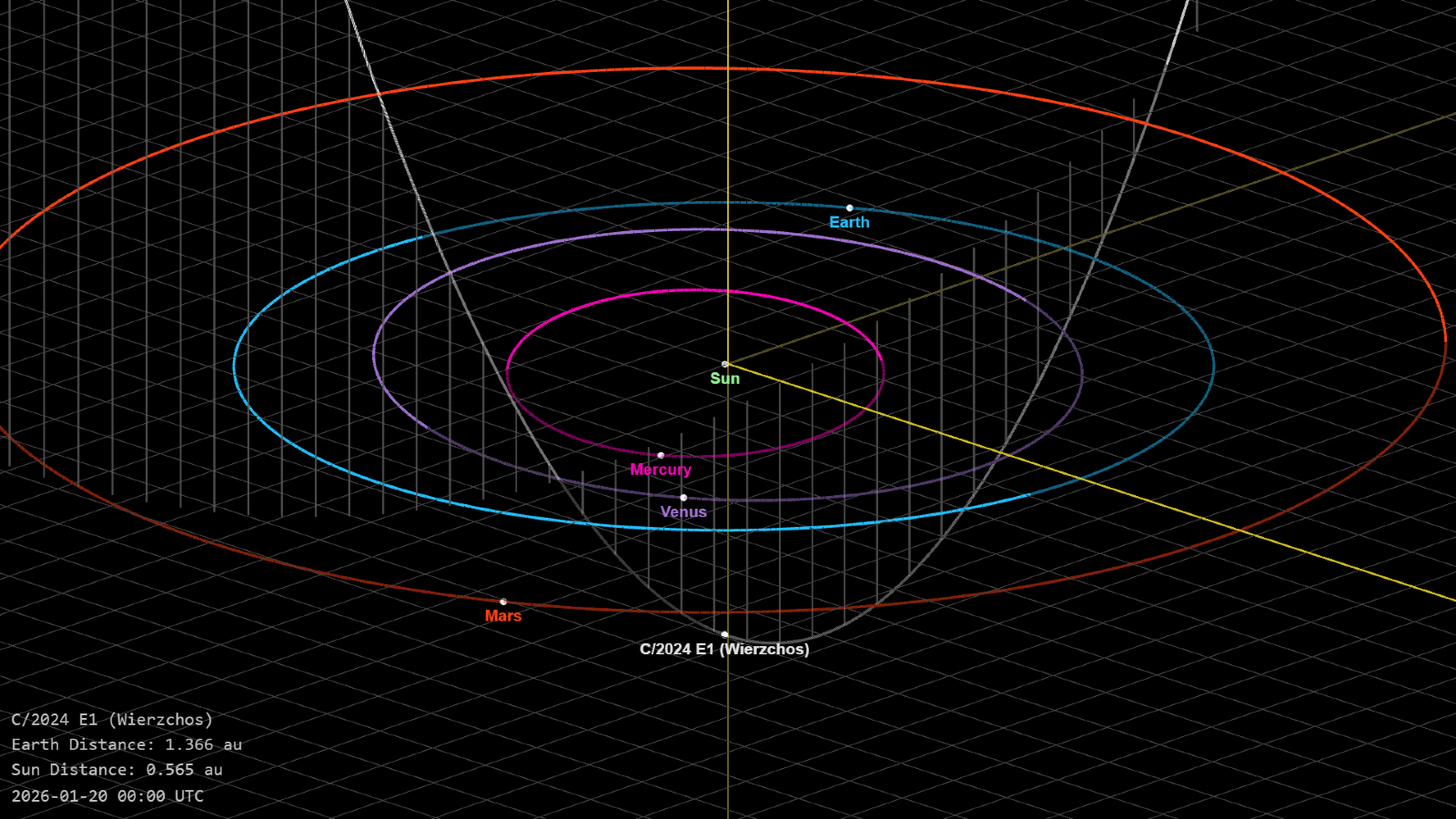Click the Earth label text
Screen dimensions: 1456x819
(x=849, y=221)
